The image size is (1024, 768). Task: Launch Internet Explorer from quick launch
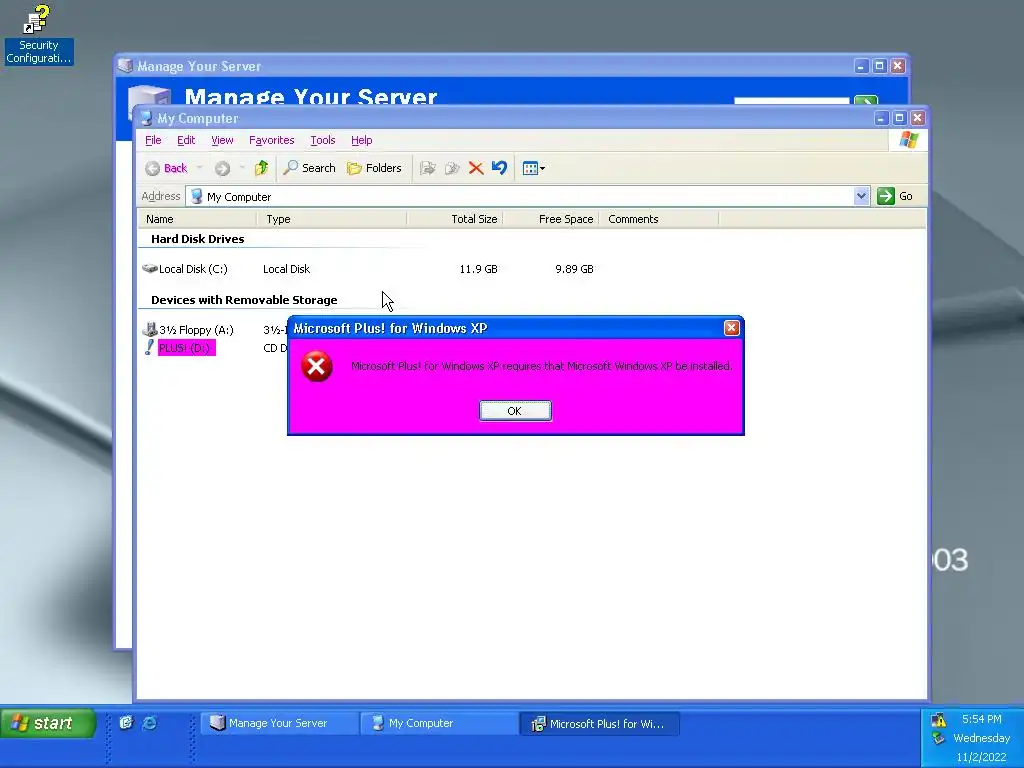click(x=150, y=722)
